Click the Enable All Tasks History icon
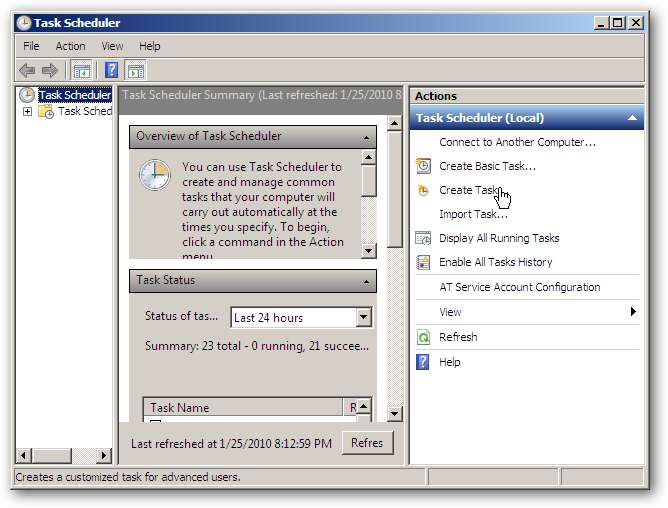 pos(423,262)
